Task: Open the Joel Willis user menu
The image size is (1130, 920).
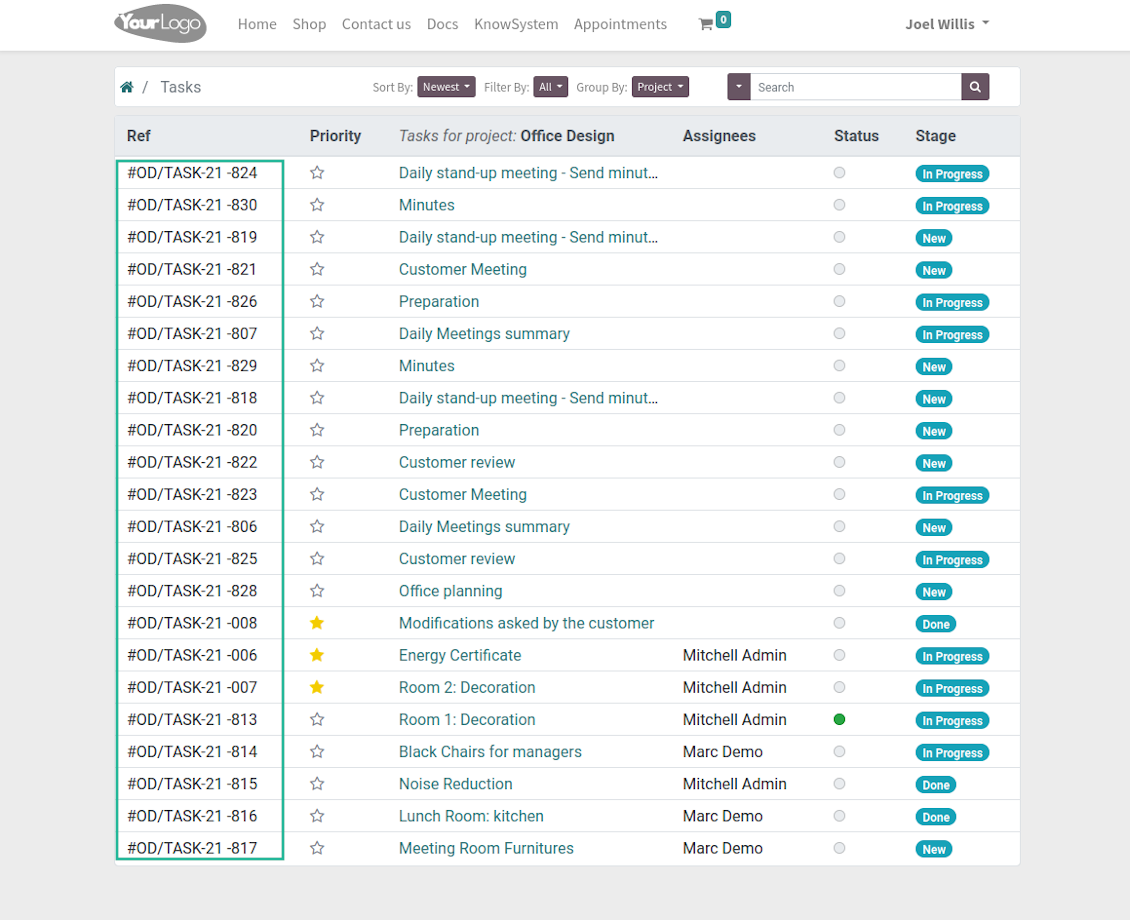Action: click(x=946, y=24)
